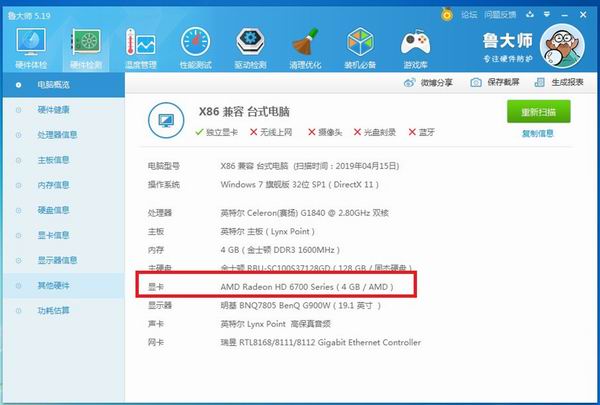
Task: Open the 论坛 forum link
Action: [469, 15]
